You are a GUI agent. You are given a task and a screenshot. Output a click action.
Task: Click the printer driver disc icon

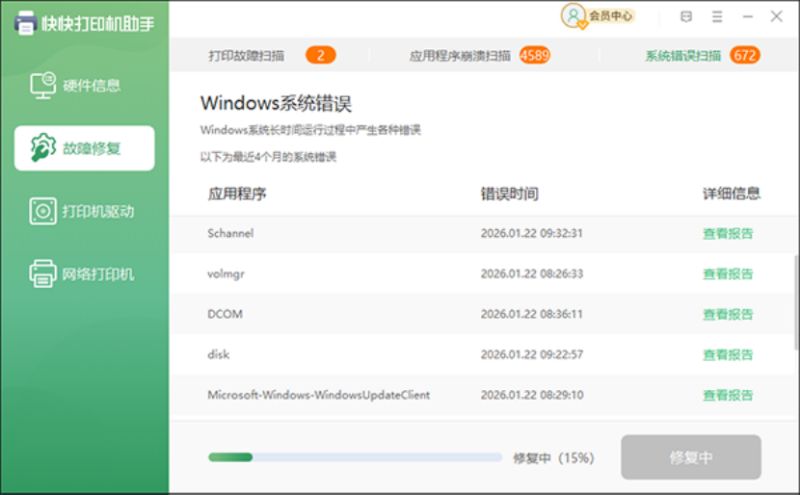coord(43,211)
